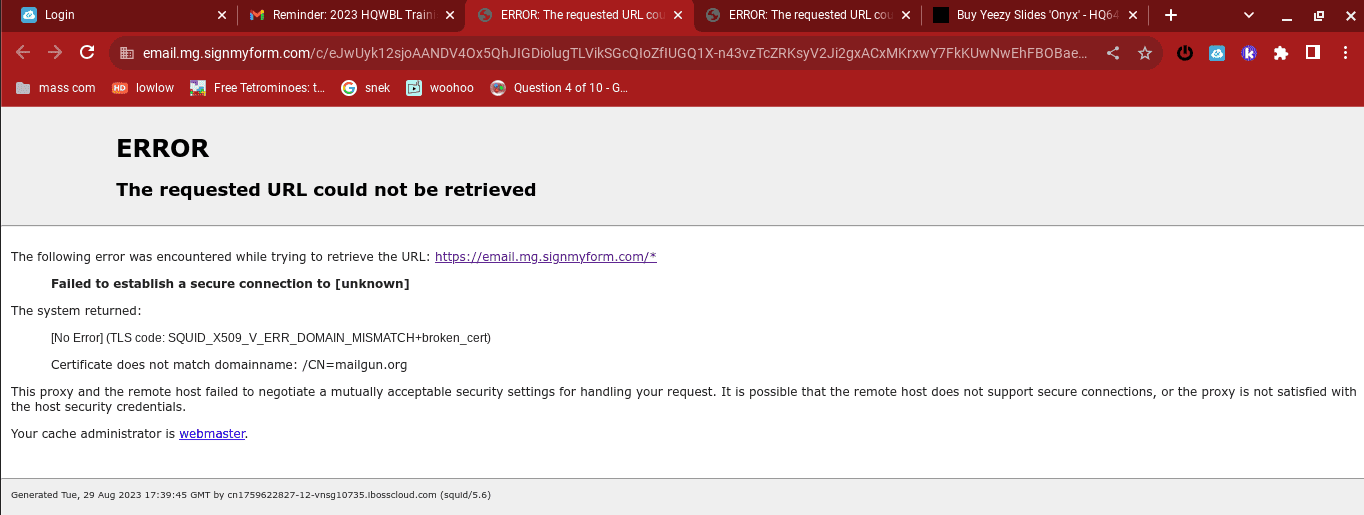
Task: Click the browser back arrow
Action: pos(23,53)
